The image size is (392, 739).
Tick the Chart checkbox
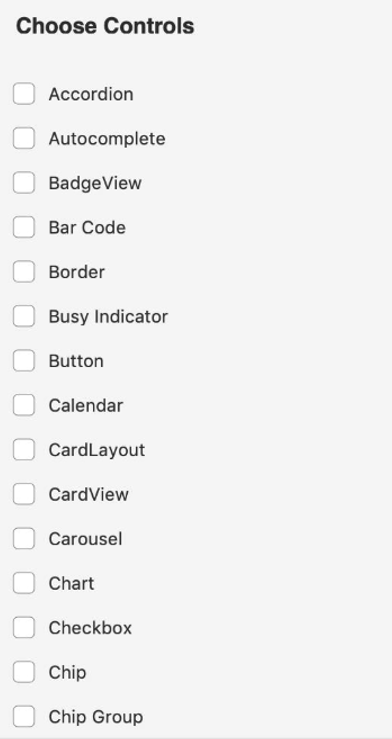pos(24,583)
